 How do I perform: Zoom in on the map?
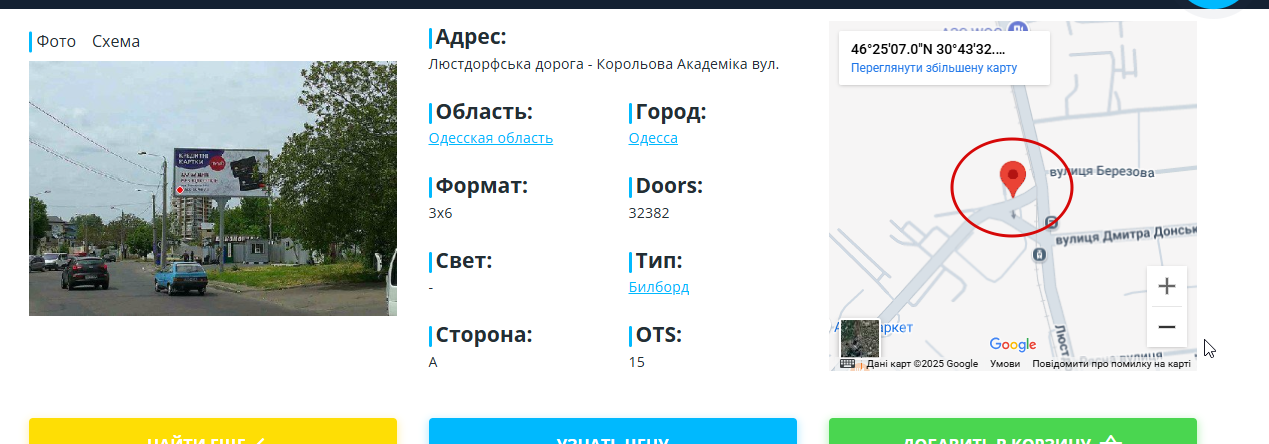tap(1166, 286)
